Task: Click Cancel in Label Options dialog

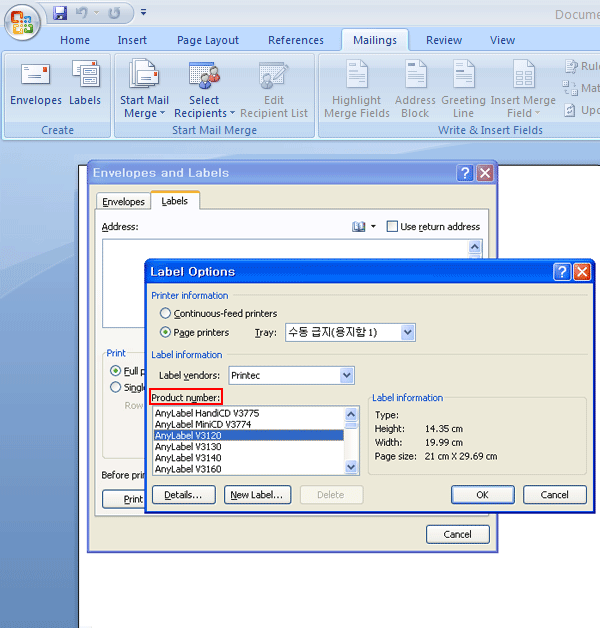Action: 555,495
